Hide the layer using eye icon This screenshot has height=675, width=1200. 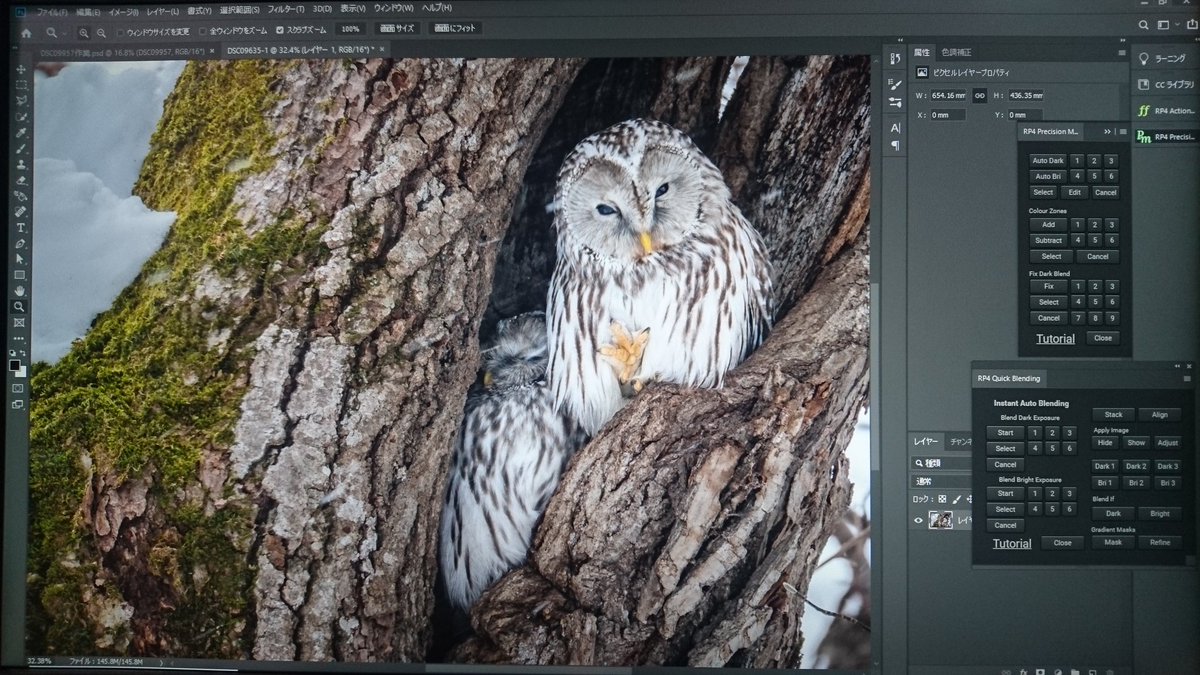coord(918,520)
